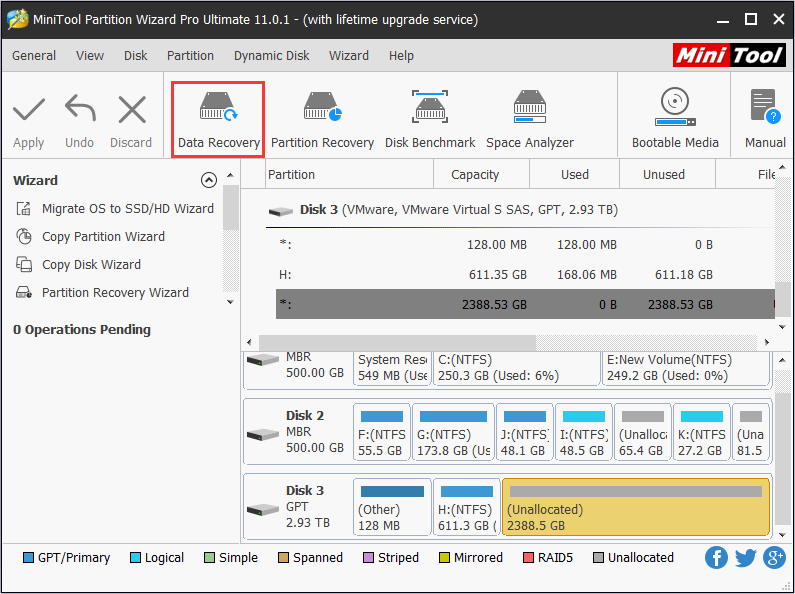Click the Disk 3 GPT 2.93 TB label
Viewport: 795px width, 594px height.
point(308,506)
